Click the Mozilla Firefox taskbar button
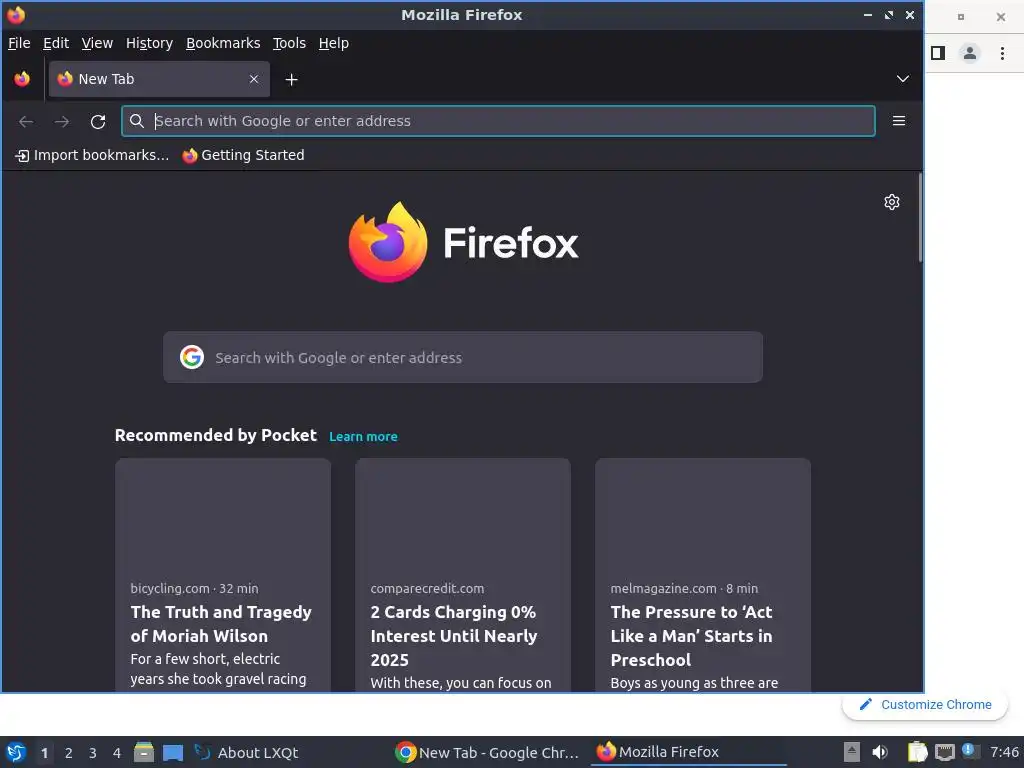This screenshot has width=1024, height=768. coord(689,752)
